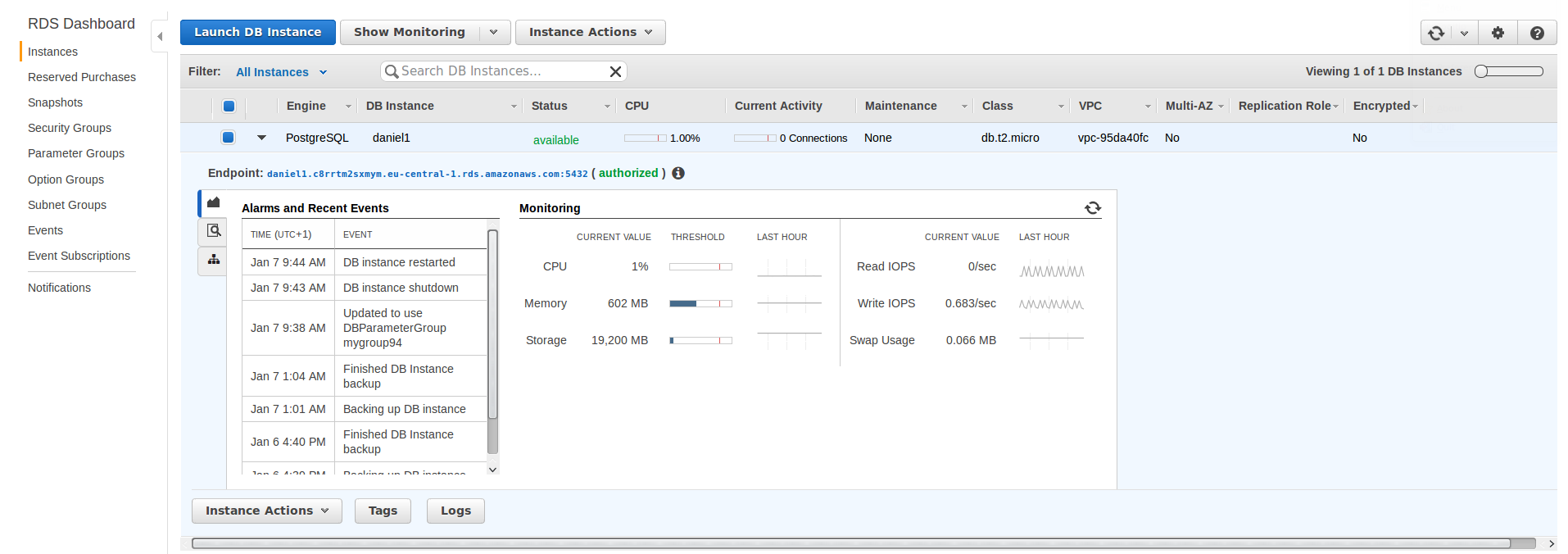Toggle the daniel1 instance row checkbox
This screenshot has width=1568, height=554.
click(229, 138)
